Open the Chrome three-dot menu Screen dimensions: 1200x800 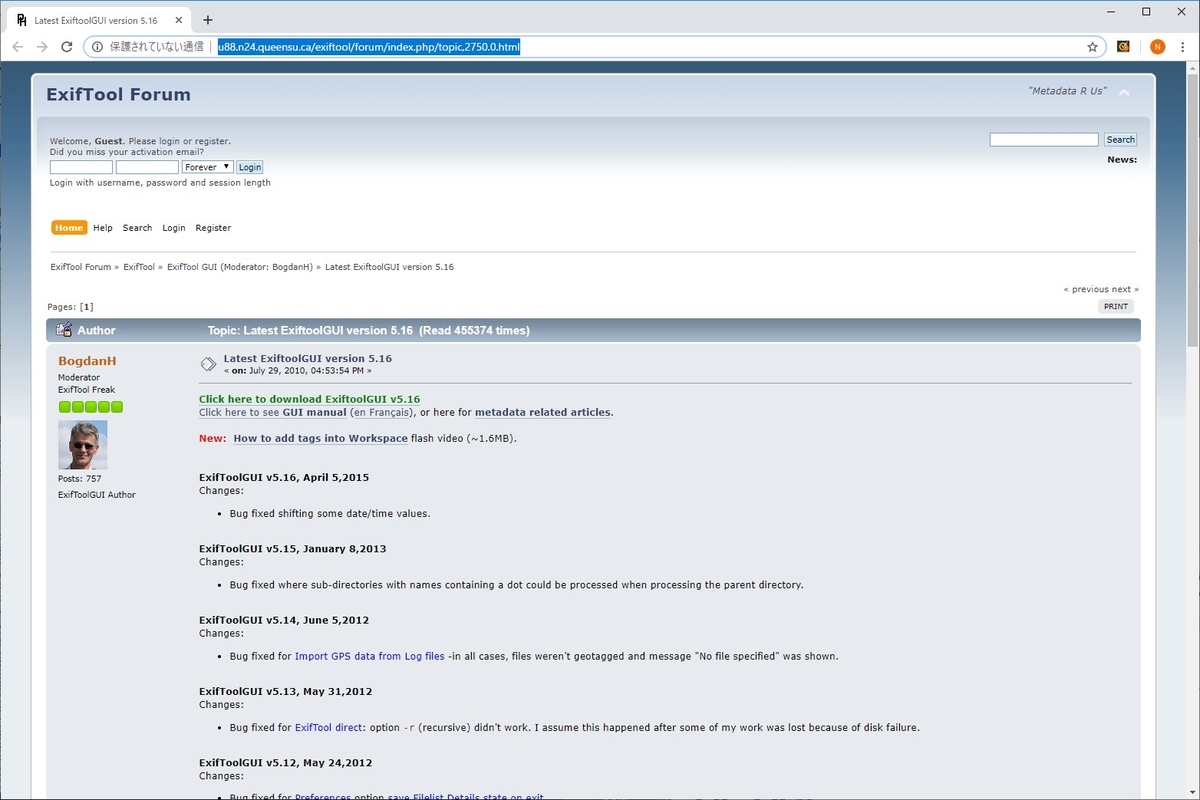[x=1184, y=47]
